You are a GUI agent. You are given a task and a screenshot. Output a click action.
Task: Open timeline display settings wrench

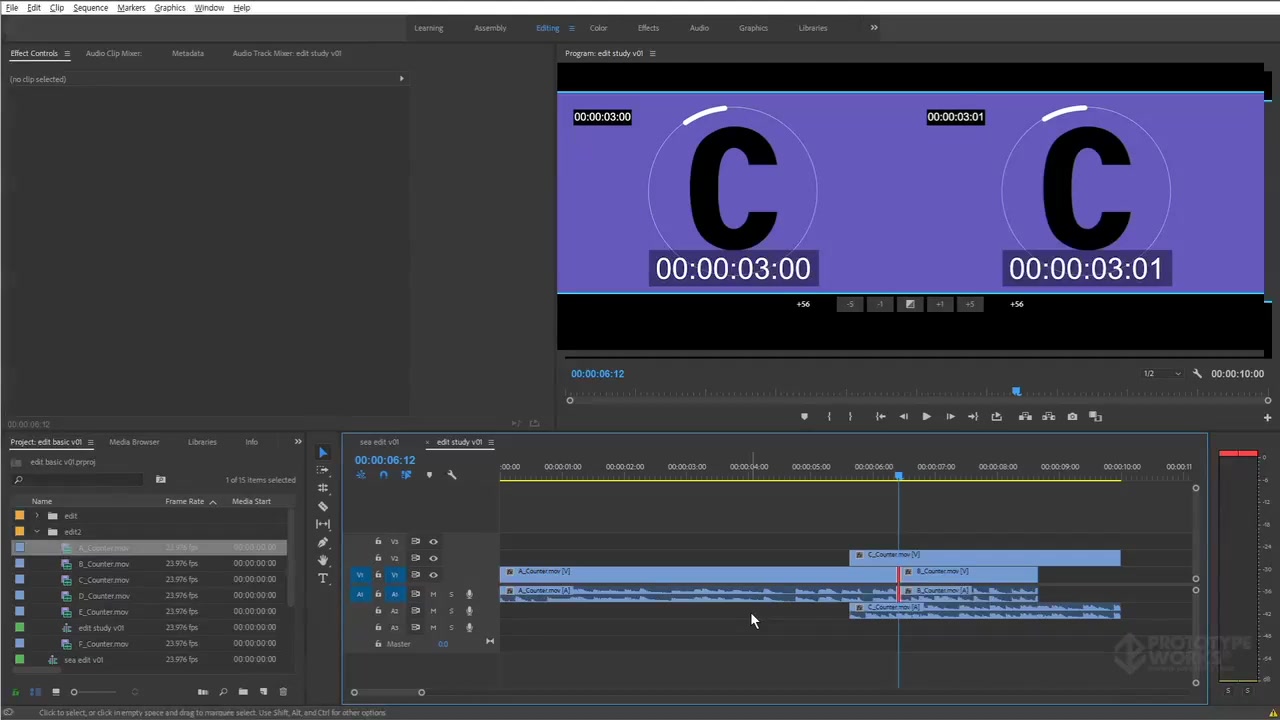pos(452,475)
